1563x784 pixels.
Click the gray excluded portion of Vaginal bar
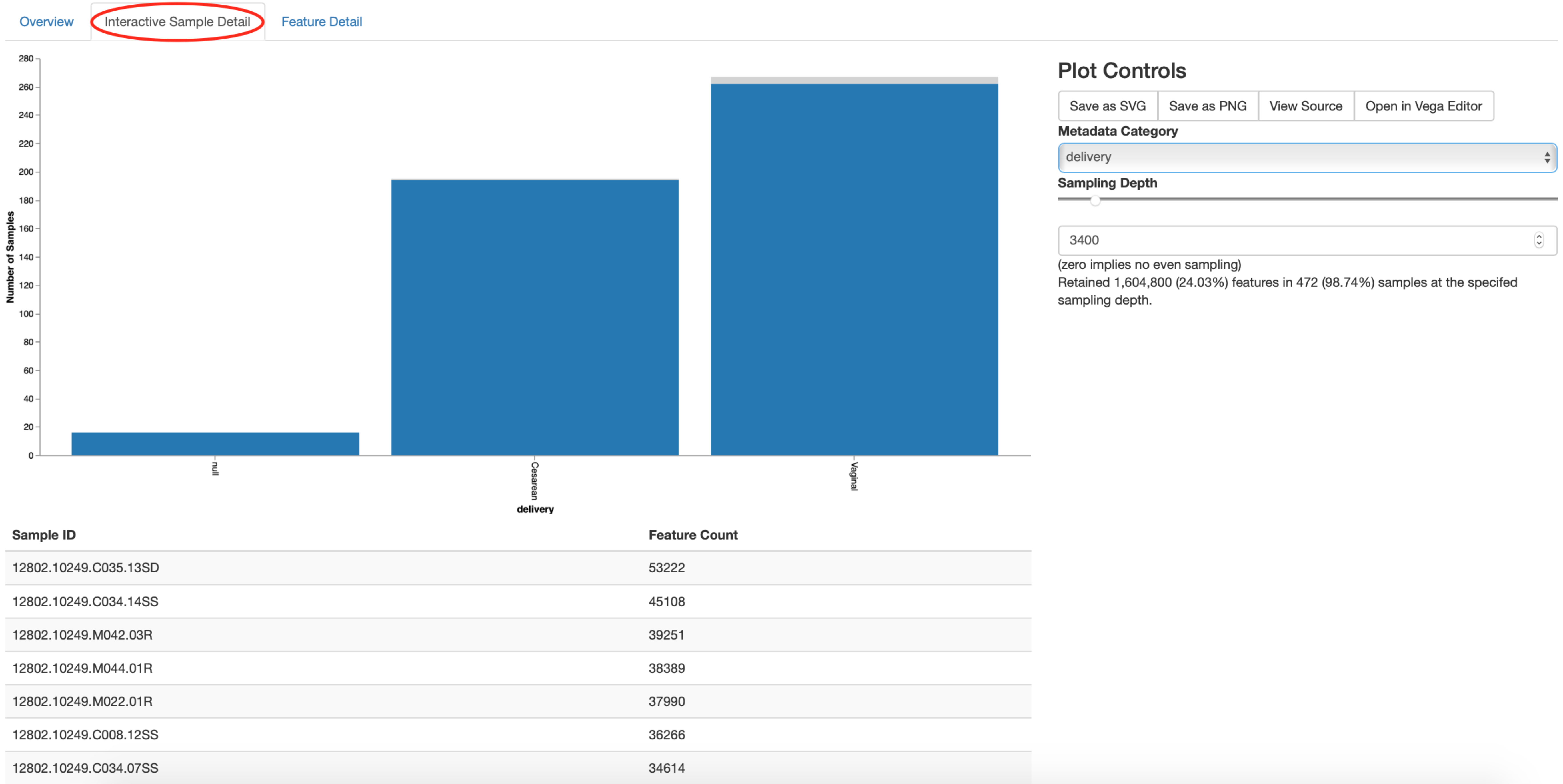coord(854,80)
